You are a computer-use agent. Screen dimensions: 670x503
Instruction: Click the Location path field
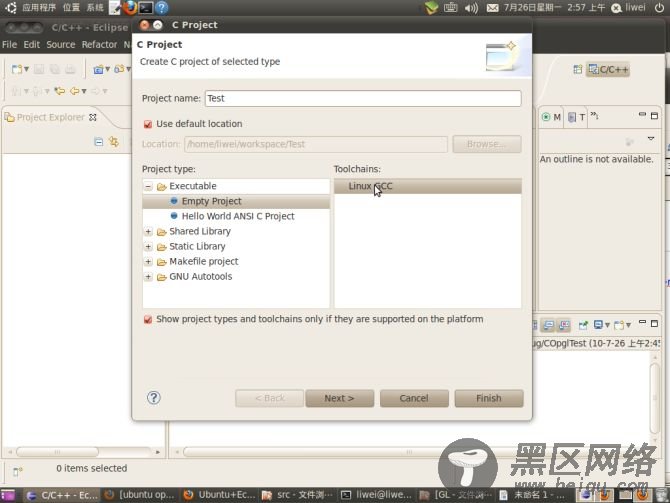tap(316, 144)
